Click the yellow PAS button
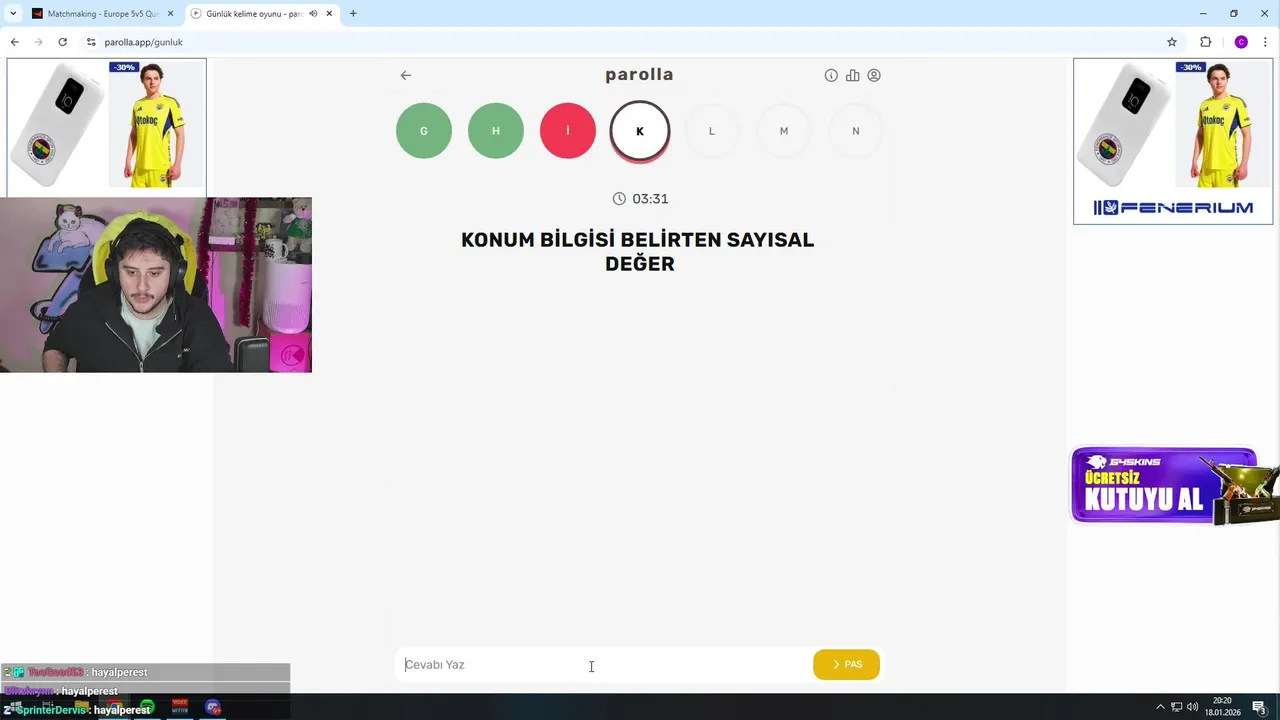This screenshot has height=720, width=1280. coord(846,664)
